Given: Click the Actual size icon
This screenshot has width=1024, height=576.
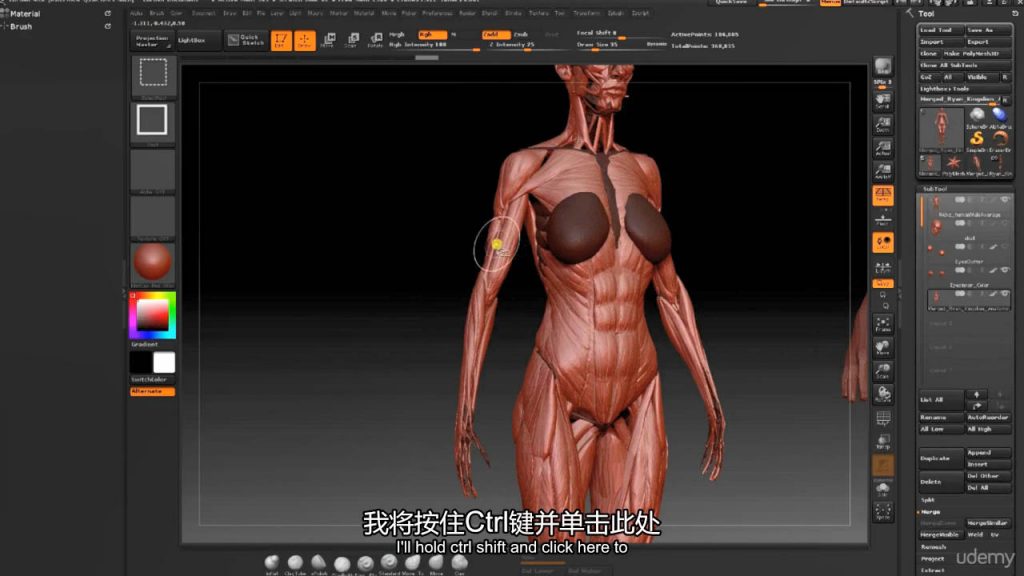Looking at the screenshot, I should (x=883, y=148).
